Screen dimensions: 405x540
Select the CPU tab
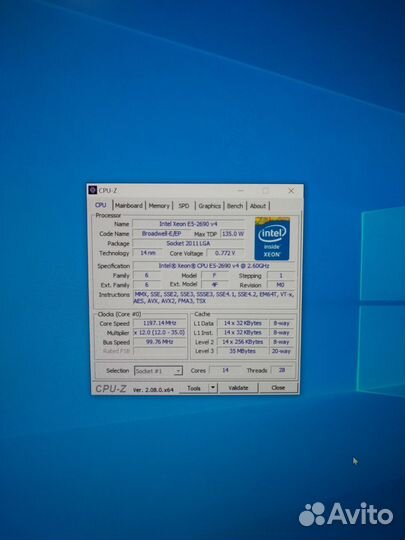tap(101, 205)
